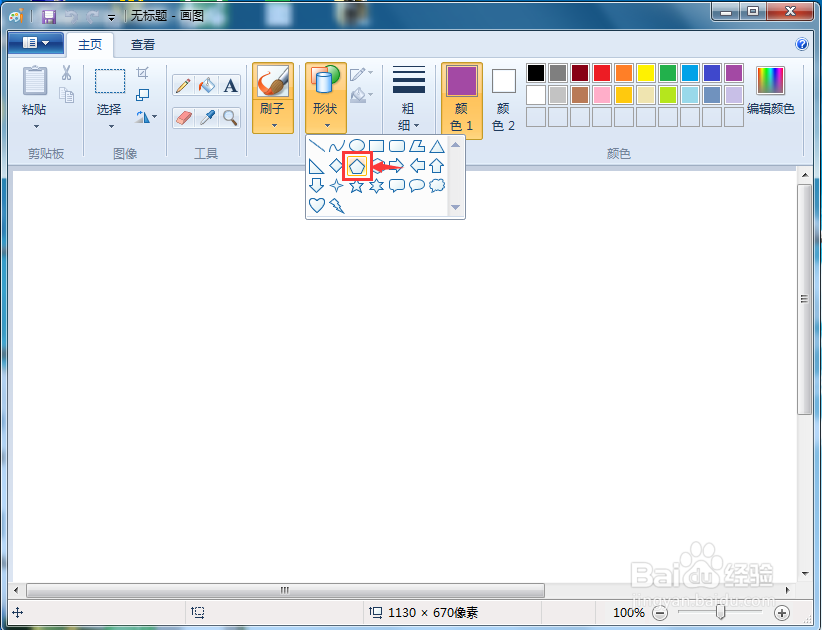The height and width of the screenshot is (630, 822).
Task: Activate 颜色 2 background color button
Action: pos(503,101)
